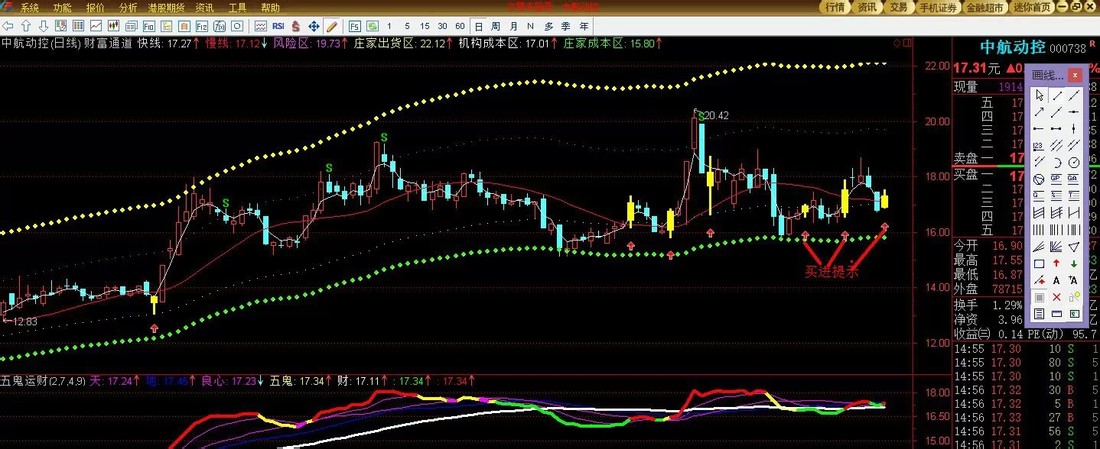Click the 今开 16.90 quote row
The height and width of the screenshot is (449, 1100).
click(x=986, y=246)
